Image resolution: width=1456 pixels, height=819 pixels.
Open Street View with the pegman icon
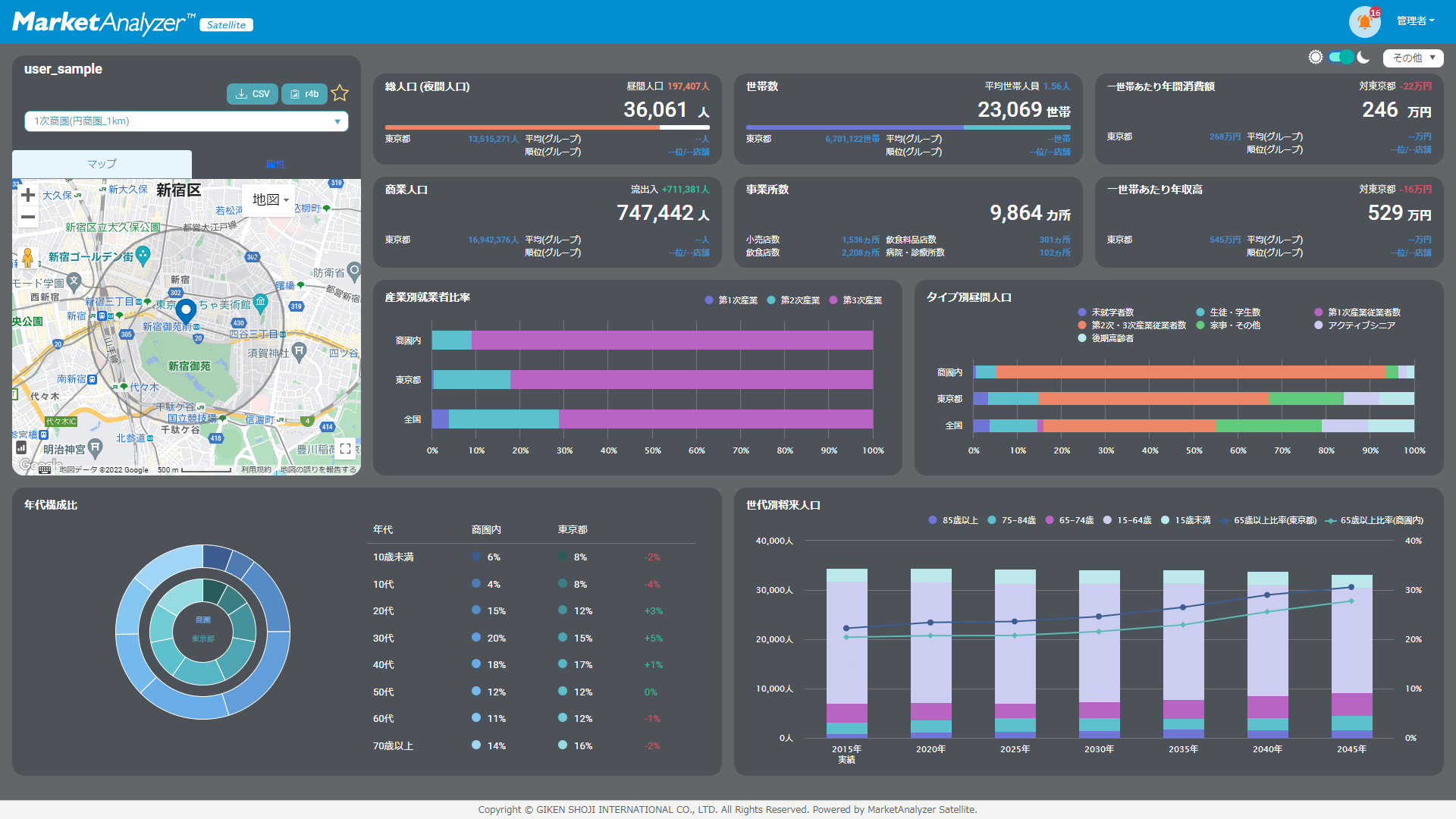(x=27, y=256)
